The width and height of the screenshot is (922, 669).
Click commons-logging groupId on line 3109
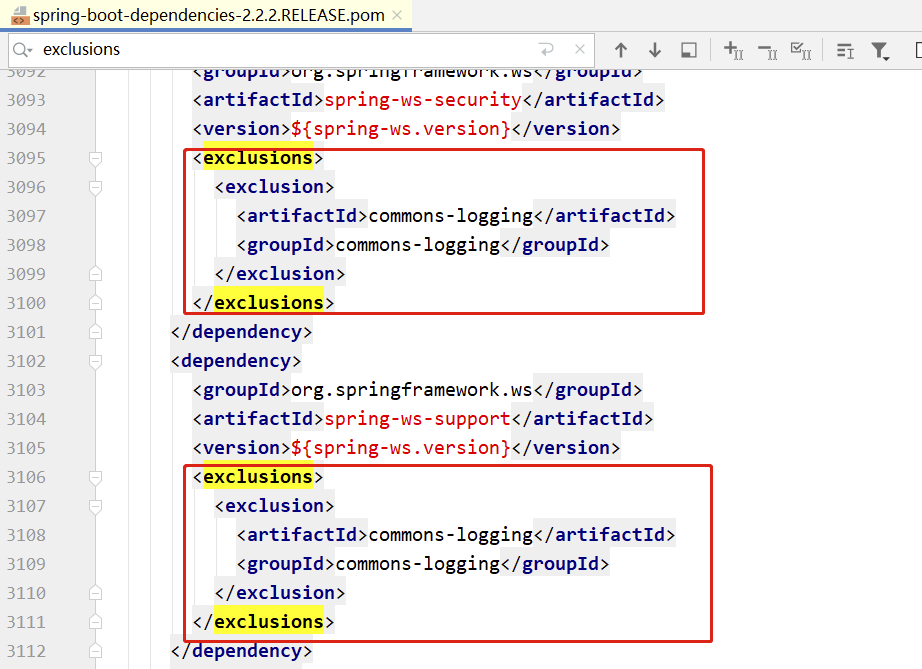[x=417, y=564]
